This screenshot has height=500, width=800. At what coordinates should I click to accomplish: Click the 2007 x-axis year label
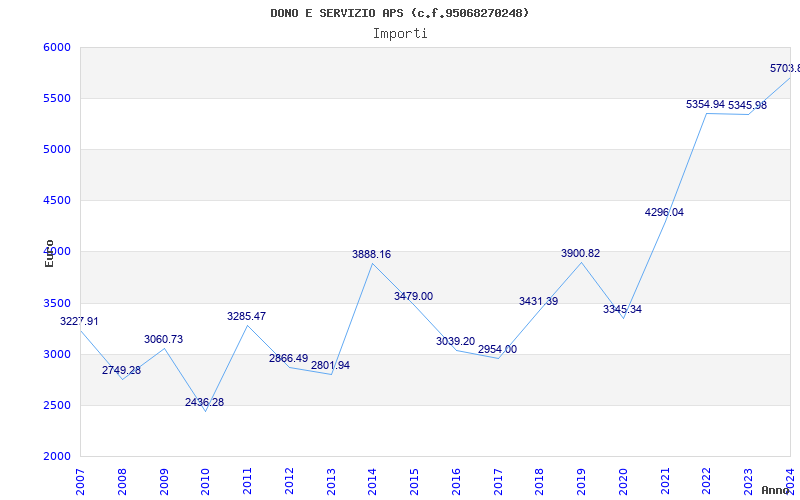click(x=80, y=482)
